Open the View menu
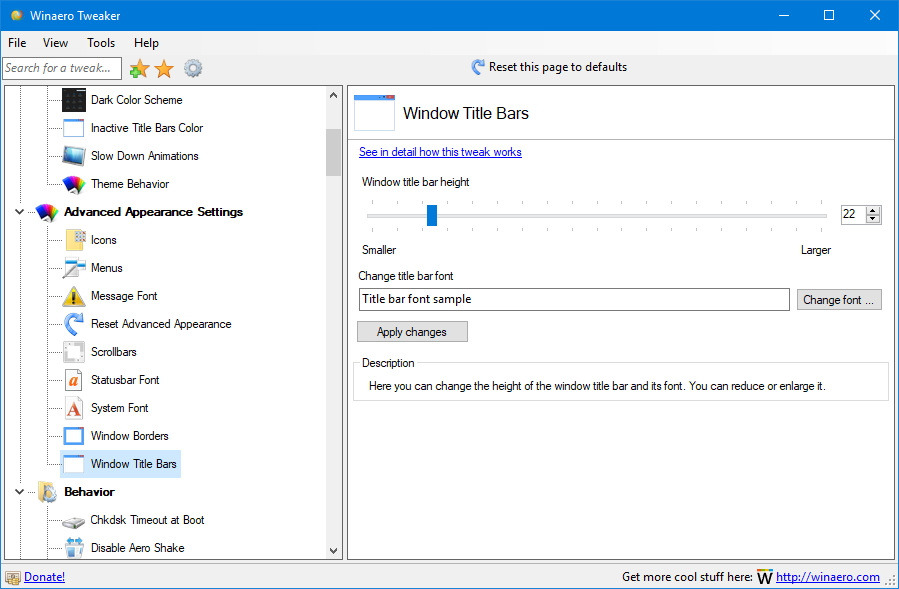This screenshot has height=589, width=899. [x=56, y=43]
